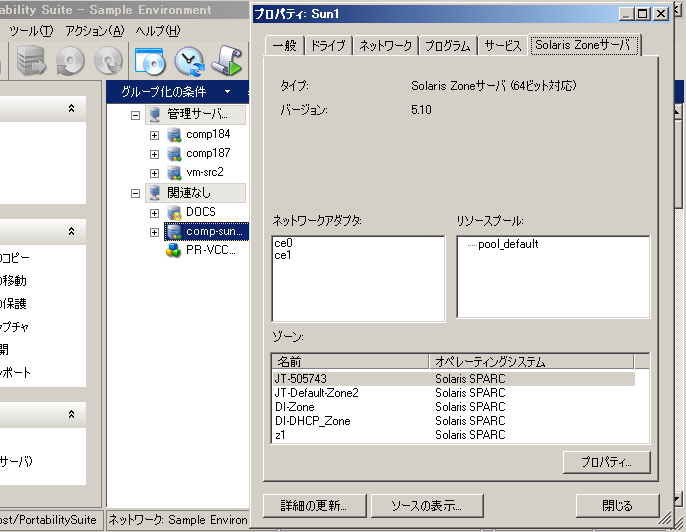The image size is (686, 532).
Task: Click the script run toolbar icon
Action: (227, 60)
